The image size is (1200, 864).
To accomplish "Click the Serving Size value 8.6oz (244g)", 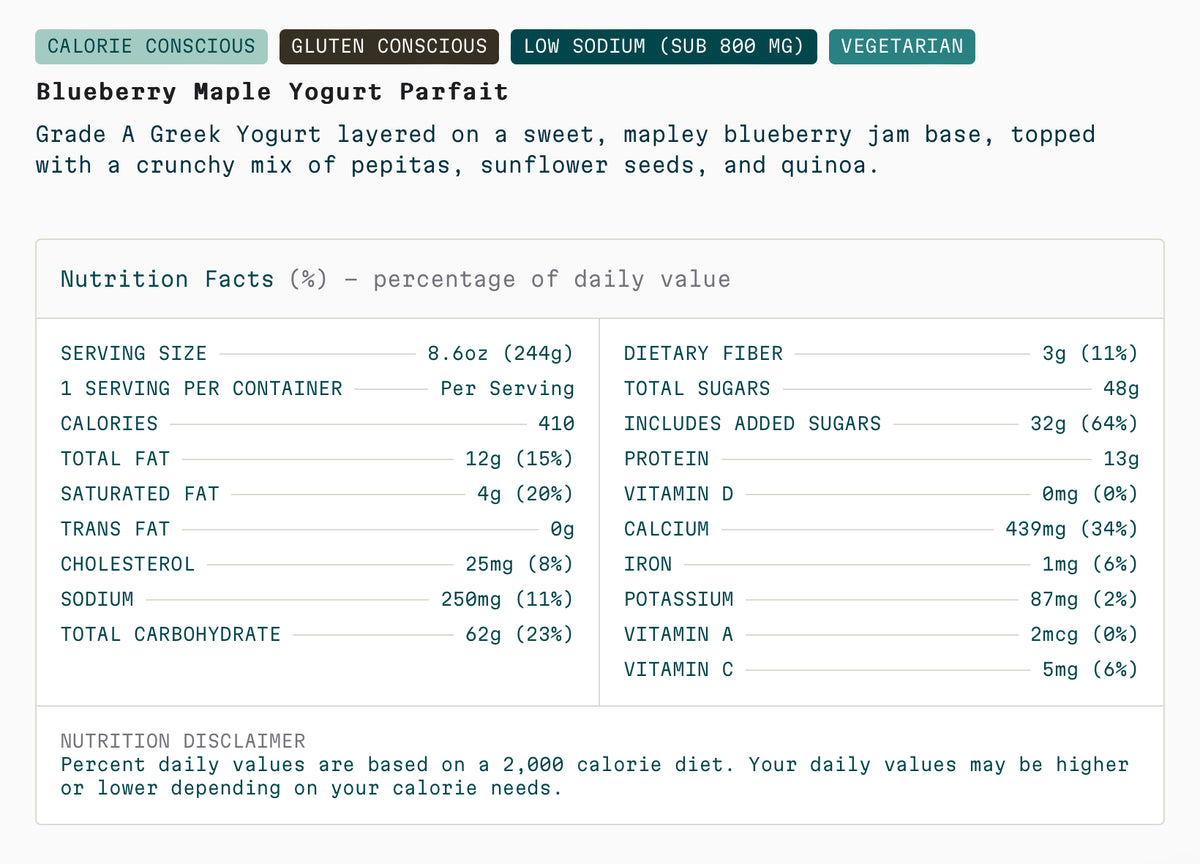I will coord(501,353).
